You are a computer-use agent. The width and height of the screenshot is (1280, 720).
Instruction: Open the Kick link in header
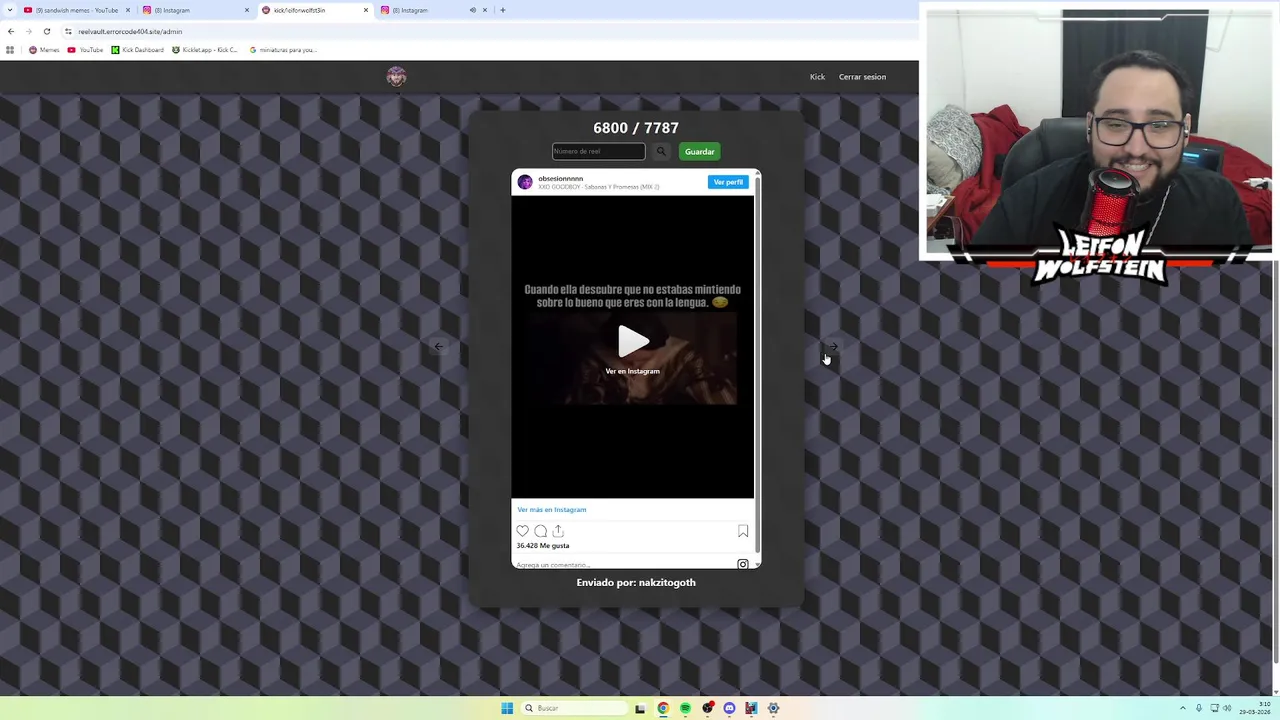817,77
